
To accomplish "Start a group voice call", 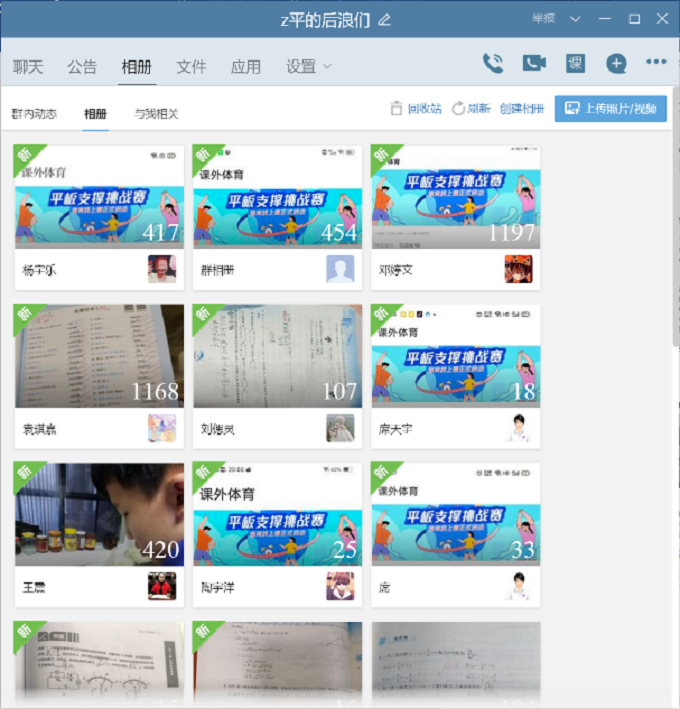I will 493,63.
